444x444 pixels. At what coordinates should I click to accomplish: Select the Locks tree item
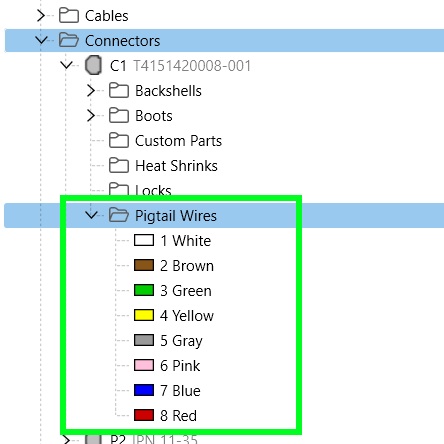coord(153,190)
